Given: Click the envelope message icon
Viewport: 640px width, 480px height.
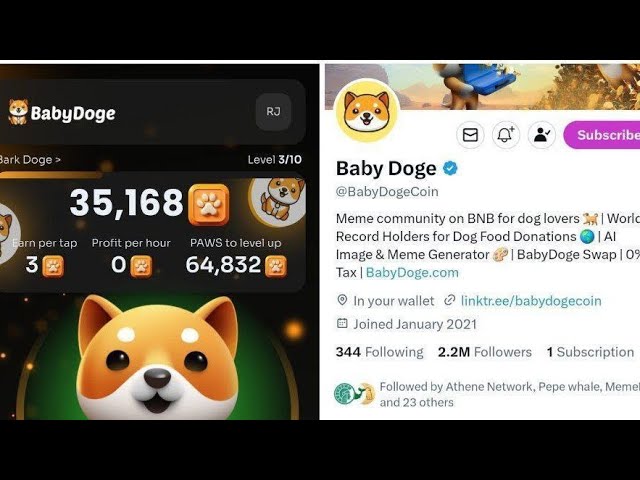Looking at the screenshot, I should [470, 135].
